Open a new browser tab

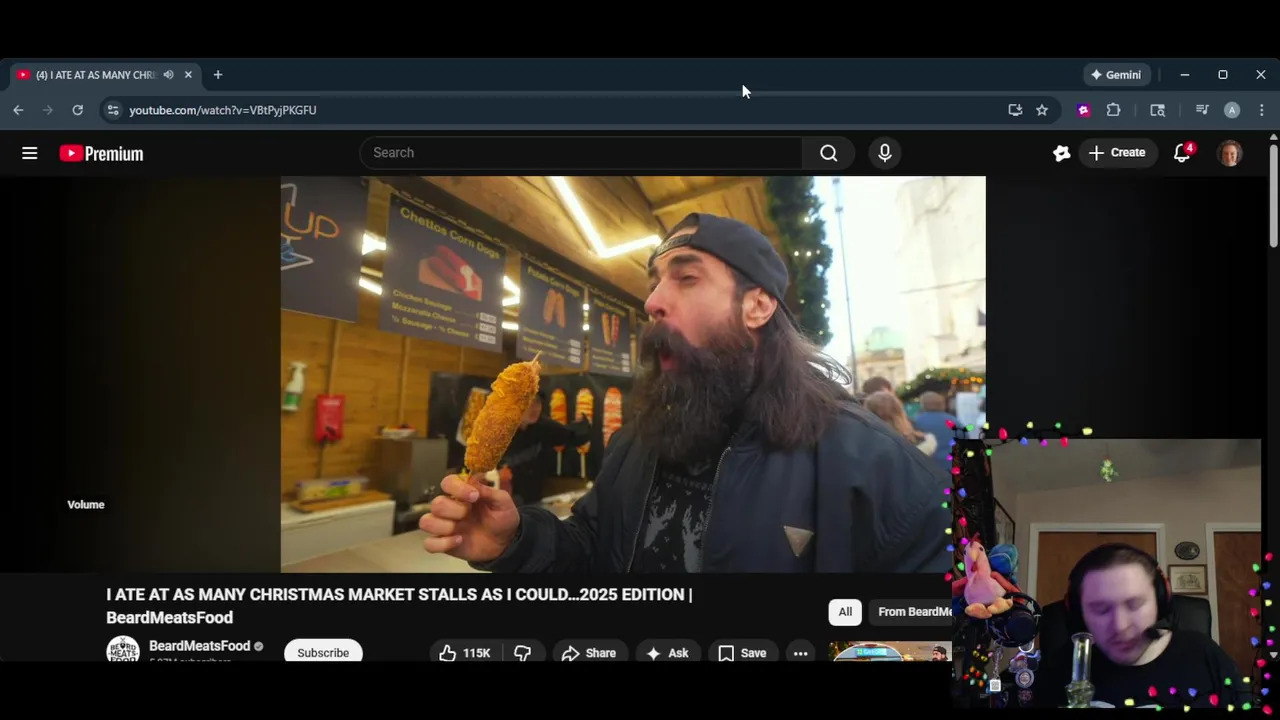coord(218,75)
